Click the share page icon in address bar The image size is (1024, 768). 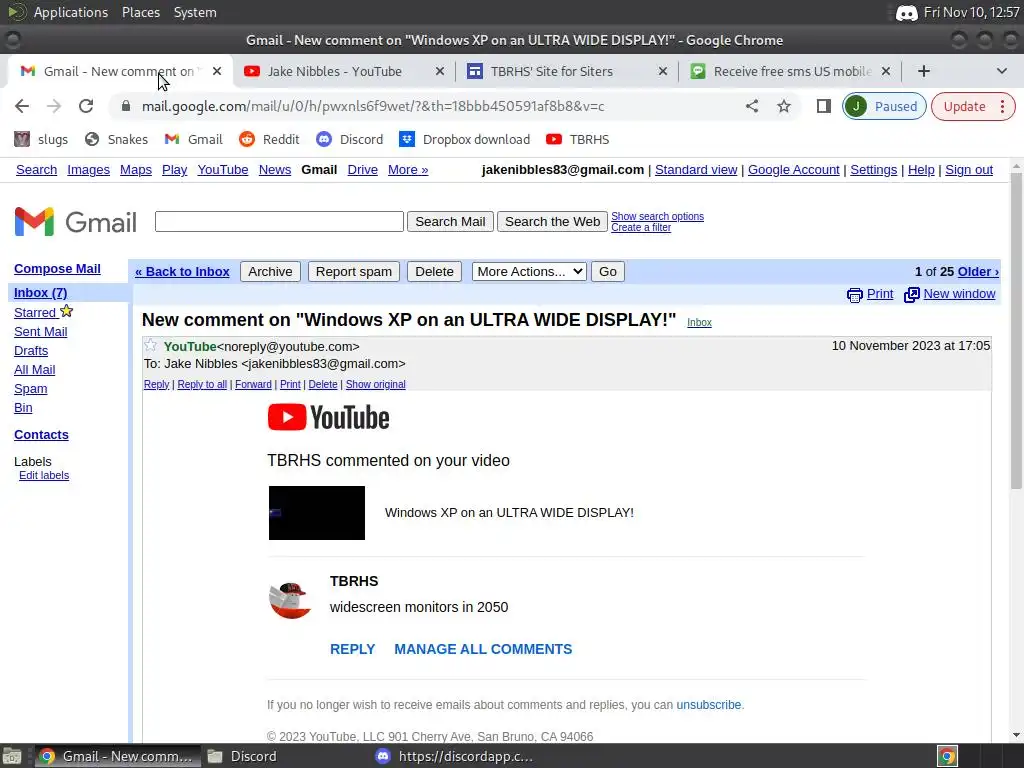(752, 106)
